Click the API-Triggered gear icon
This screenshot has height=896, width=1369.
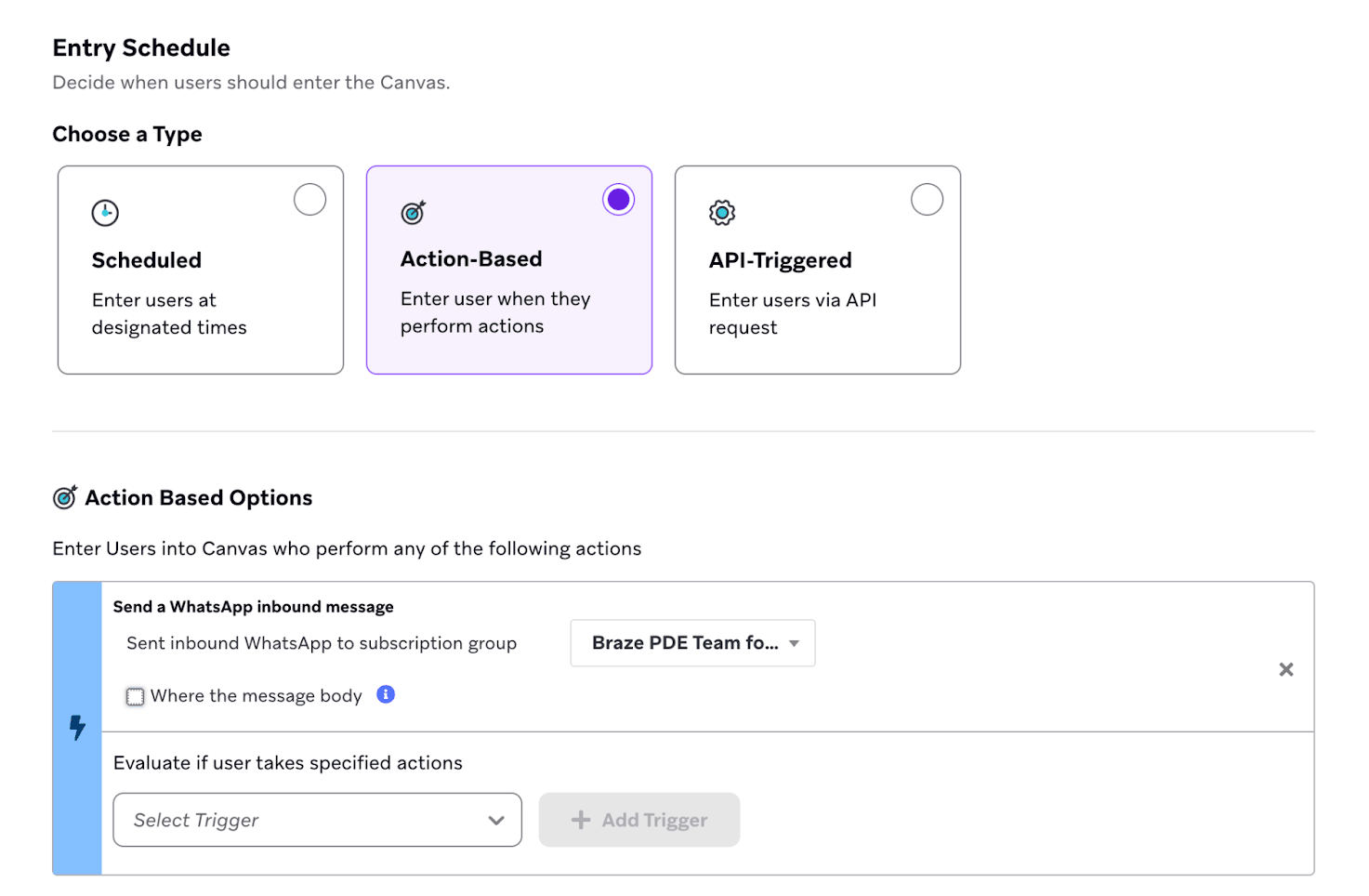point(722,213)
